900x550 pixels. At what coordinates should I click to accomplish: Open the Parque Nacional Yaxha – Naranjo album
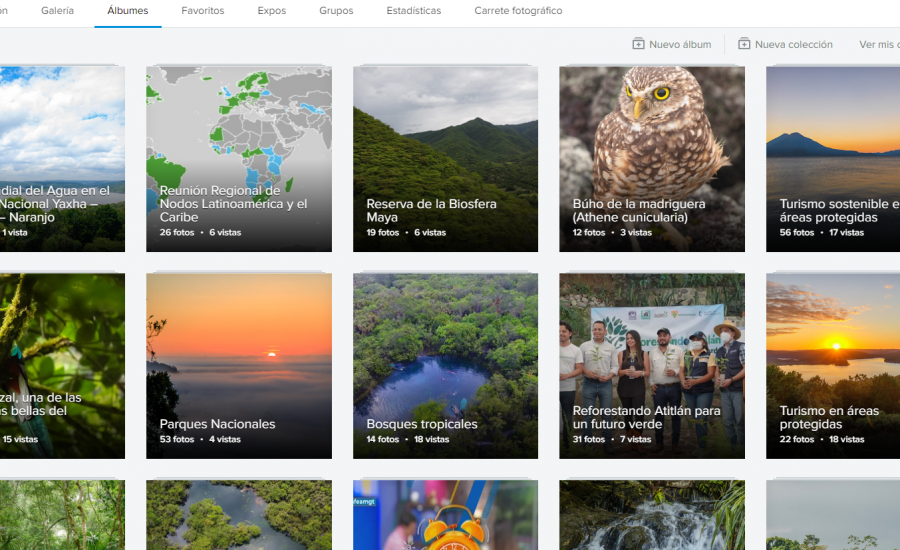click(x=62, y=159)
